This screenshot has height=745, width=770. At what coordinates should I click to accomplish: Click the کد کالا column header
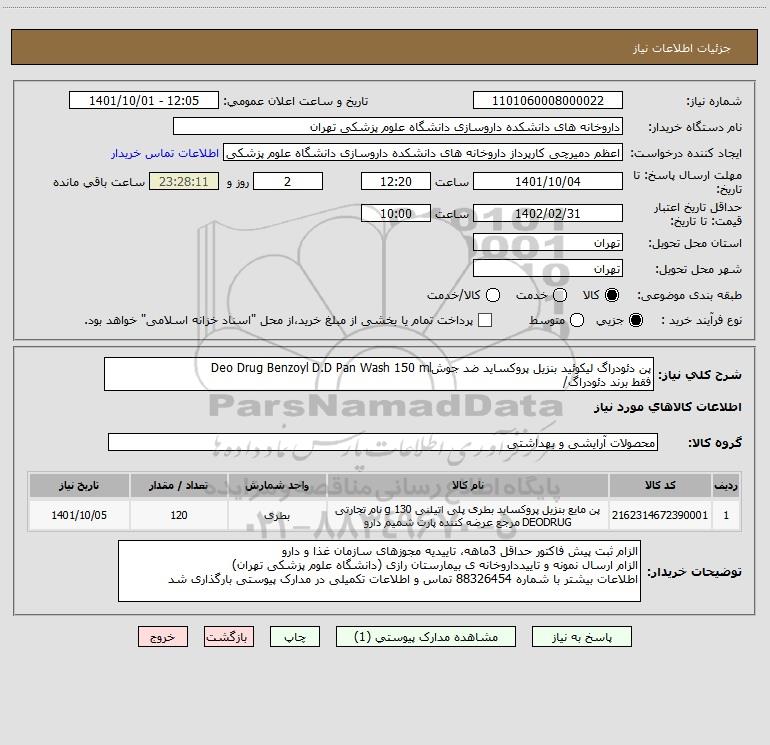(x=660, y=485)
